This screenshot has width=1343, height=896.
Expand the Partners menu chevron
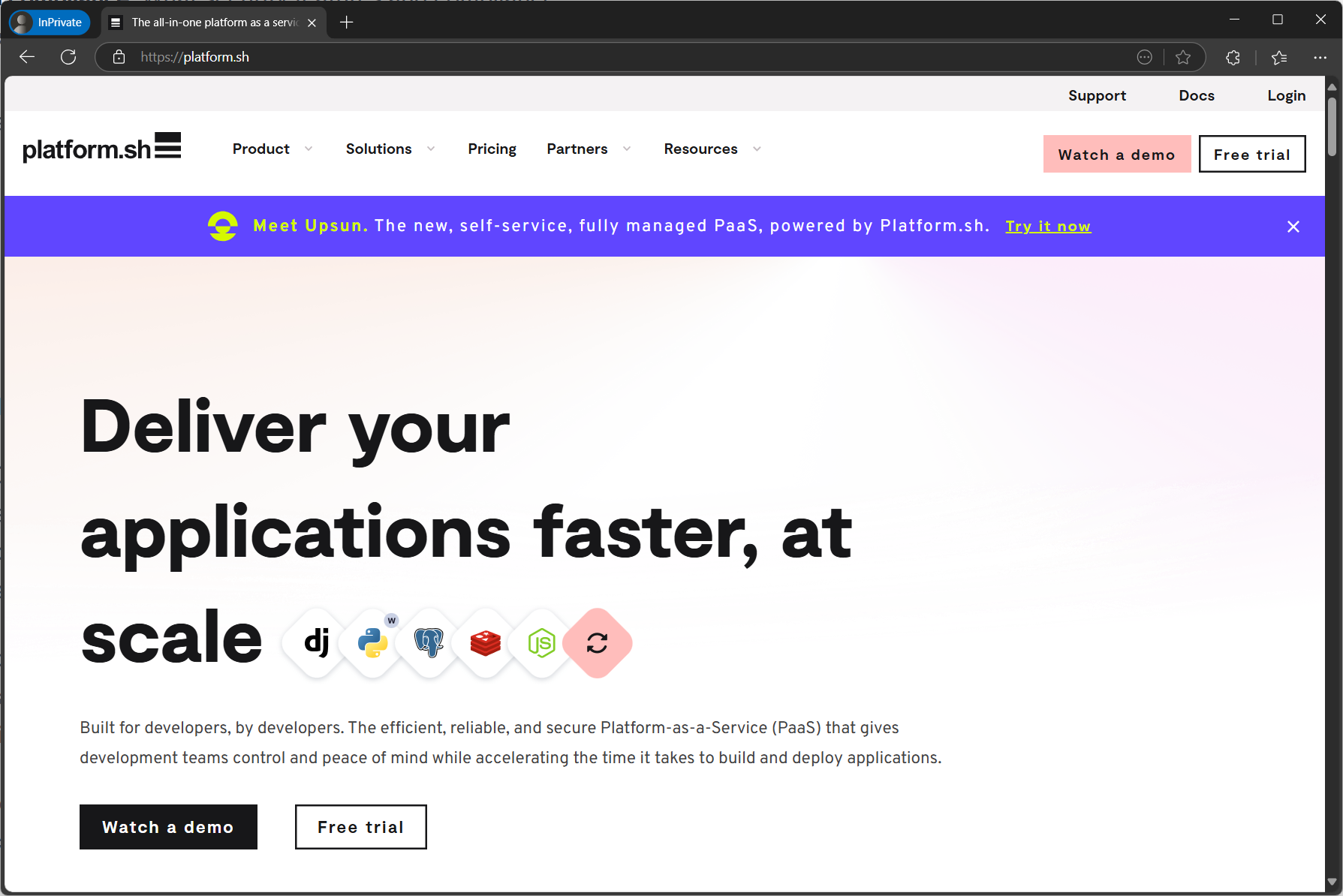point(627,149)
